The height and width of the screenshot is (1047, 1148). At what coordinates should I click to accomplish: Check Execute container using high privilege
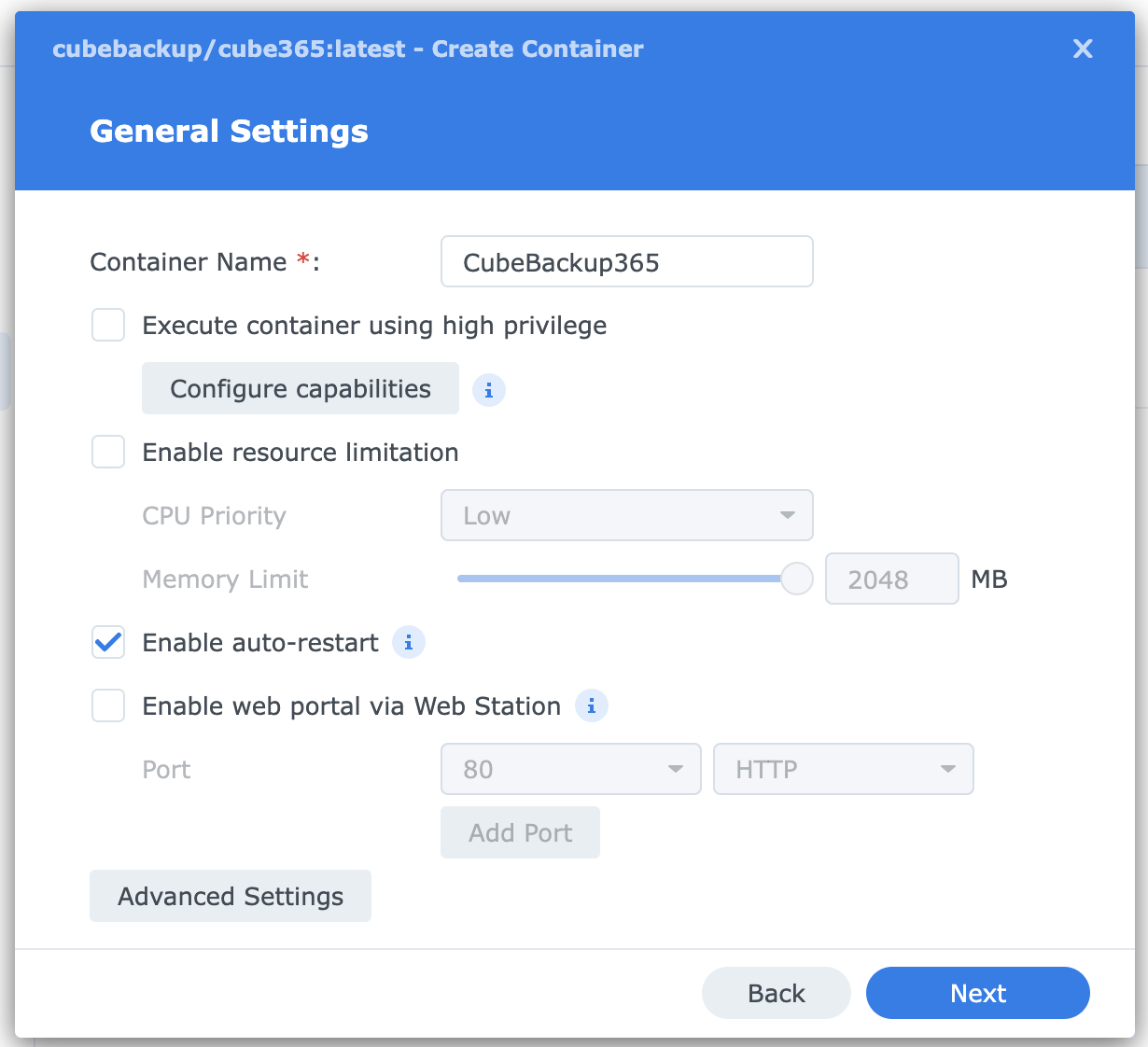108,325
